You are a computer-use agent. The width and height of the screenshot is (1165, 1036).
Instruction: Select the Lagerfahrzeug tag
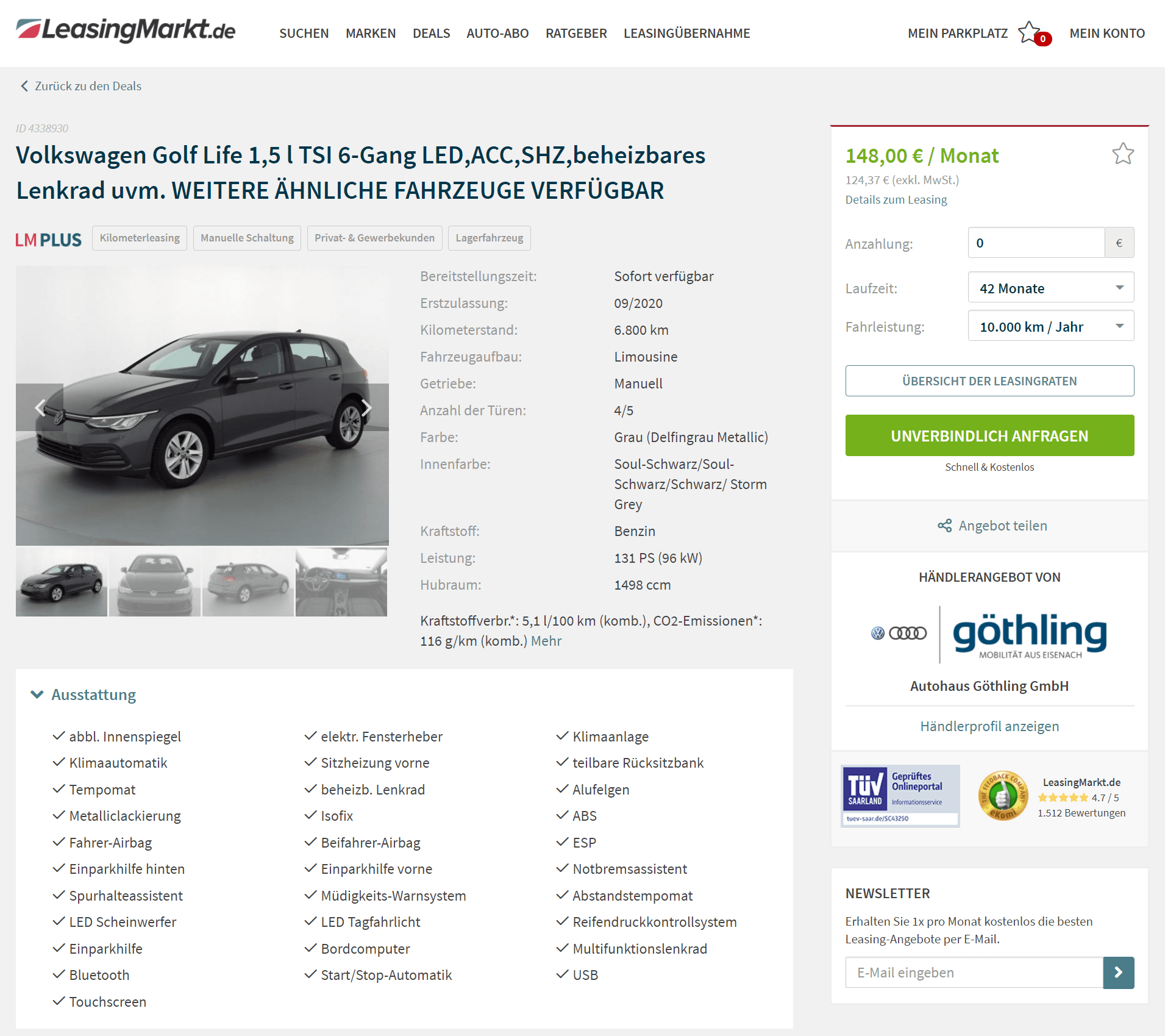click(489, 238)
